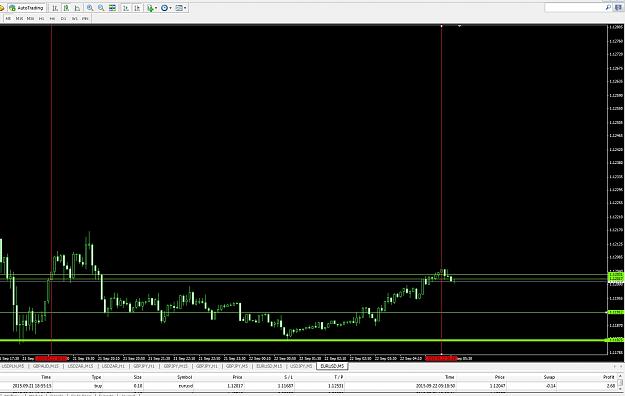Sort trades by the T / P column
The height and width of the screenshot is (396, 625).
tap(338, 377)
